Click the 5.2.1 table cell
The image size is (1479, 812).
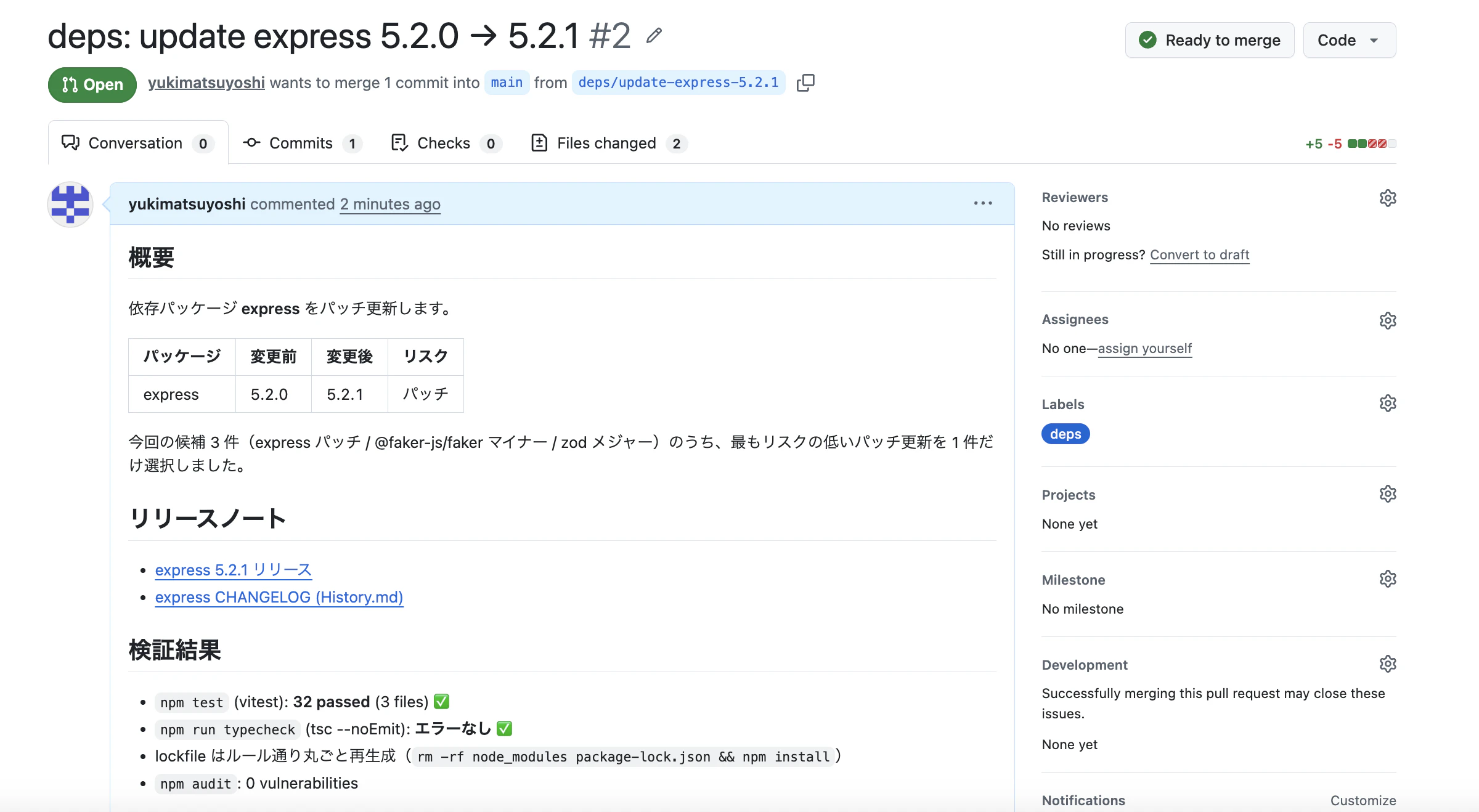(x=349, y=394)
